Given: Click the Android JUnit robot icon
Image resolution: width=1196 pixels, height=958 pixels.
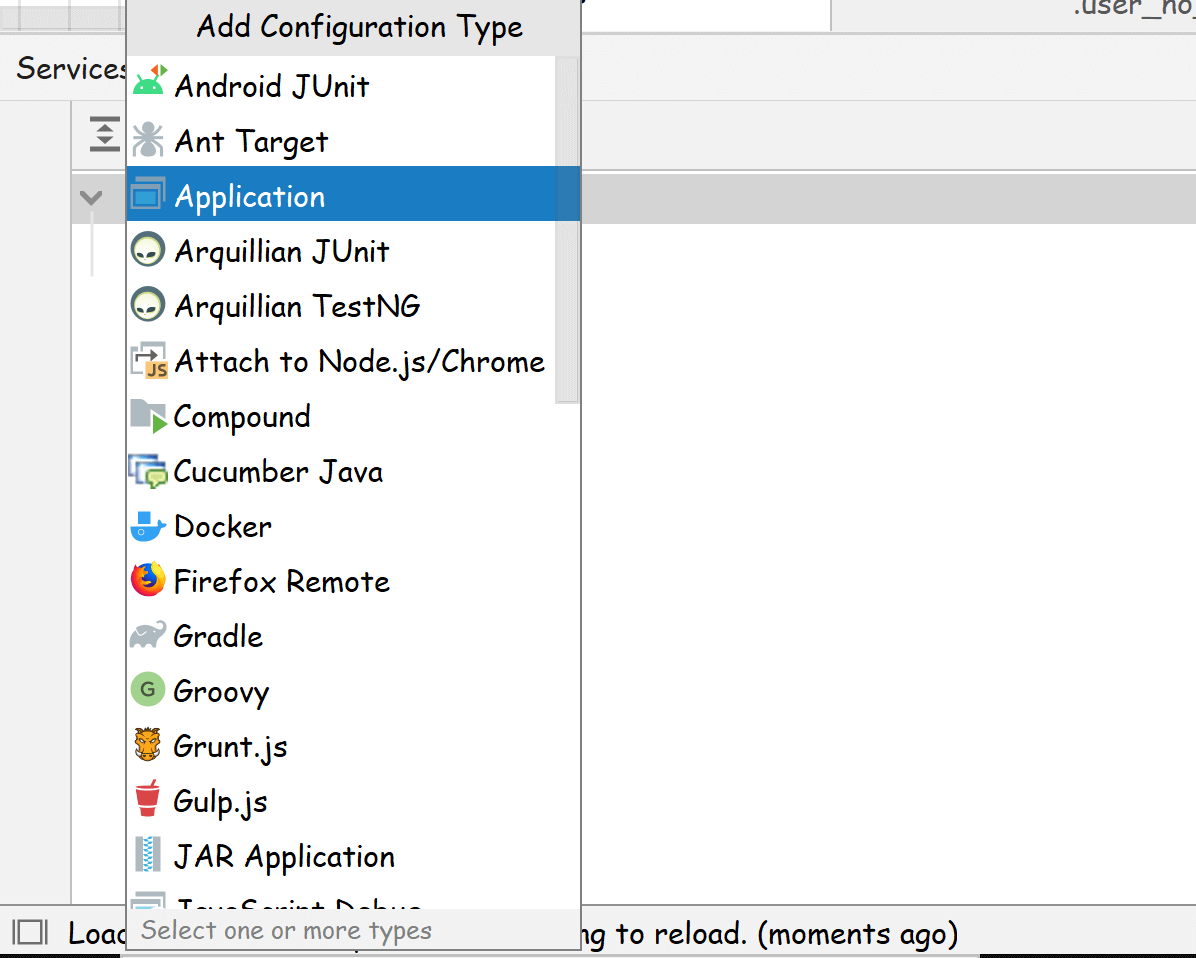Looking at the screenshot, I should tap(148, 86).
